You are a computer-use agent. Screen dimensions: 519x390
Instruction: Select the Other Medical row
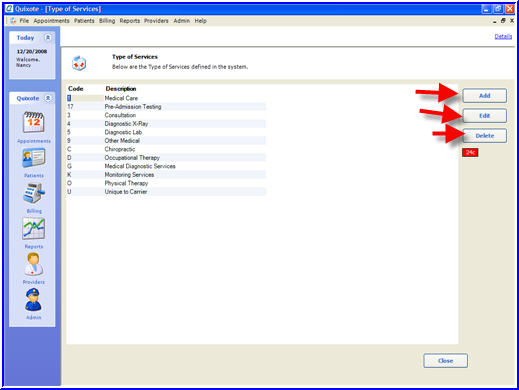coord(166,141)
